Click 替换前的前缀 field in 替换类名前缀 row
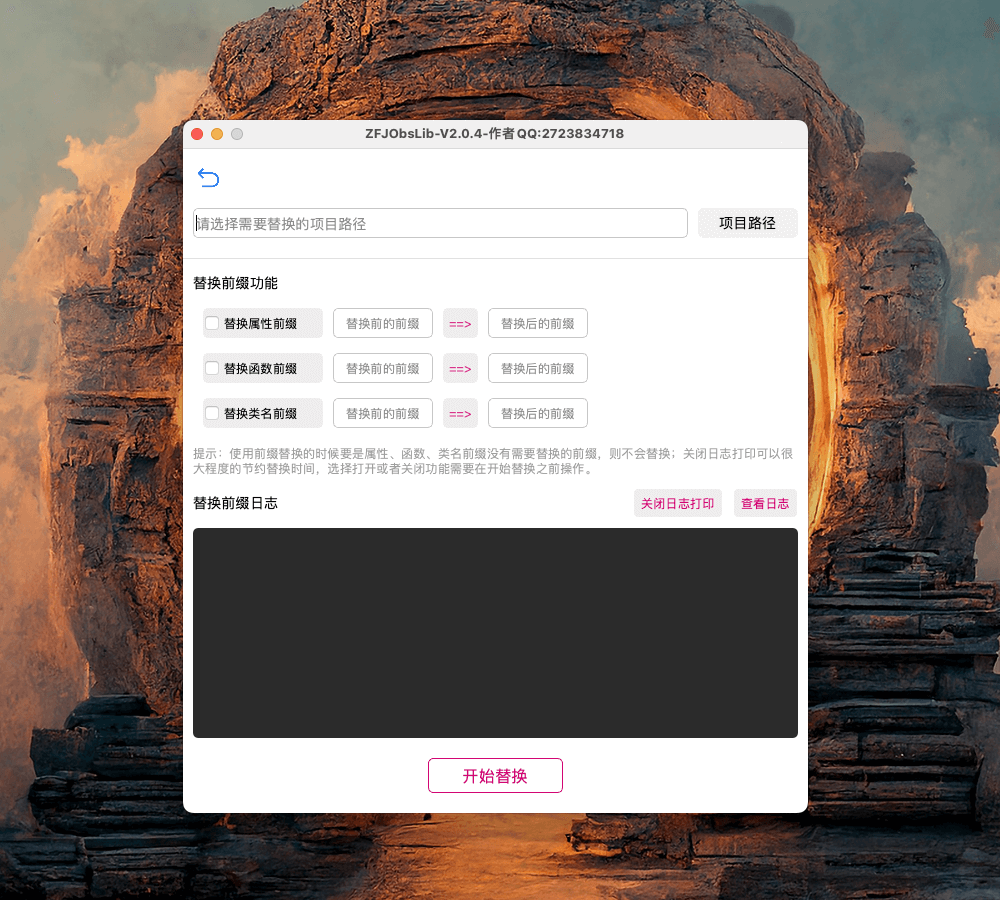The width and height of the screenshot is (1000, 900). point(383,413)
